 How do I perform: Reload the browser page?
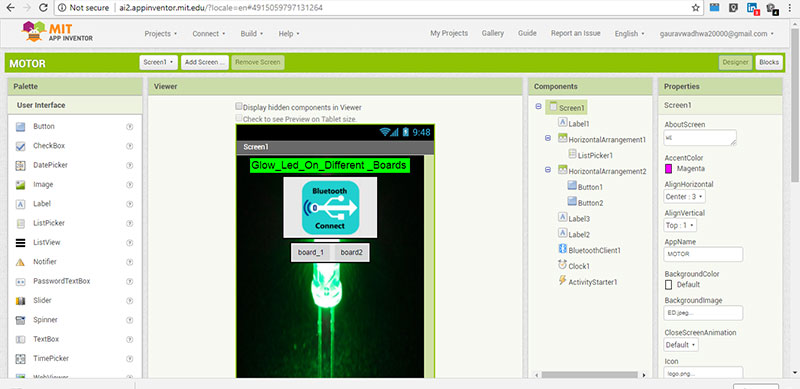point(43,8)
